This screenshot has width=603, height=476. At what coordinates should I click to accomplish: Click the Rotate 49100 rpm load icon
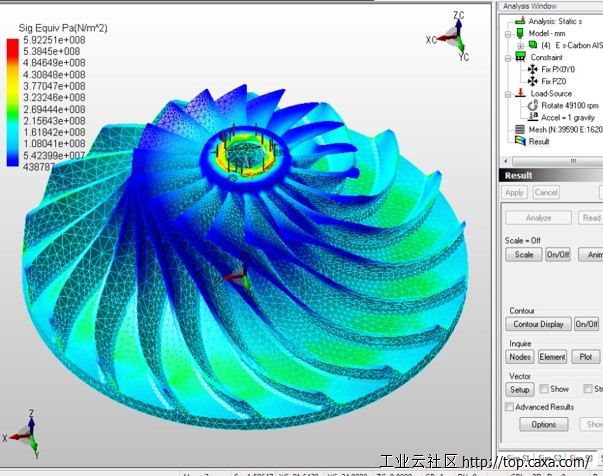pos(533,105)
